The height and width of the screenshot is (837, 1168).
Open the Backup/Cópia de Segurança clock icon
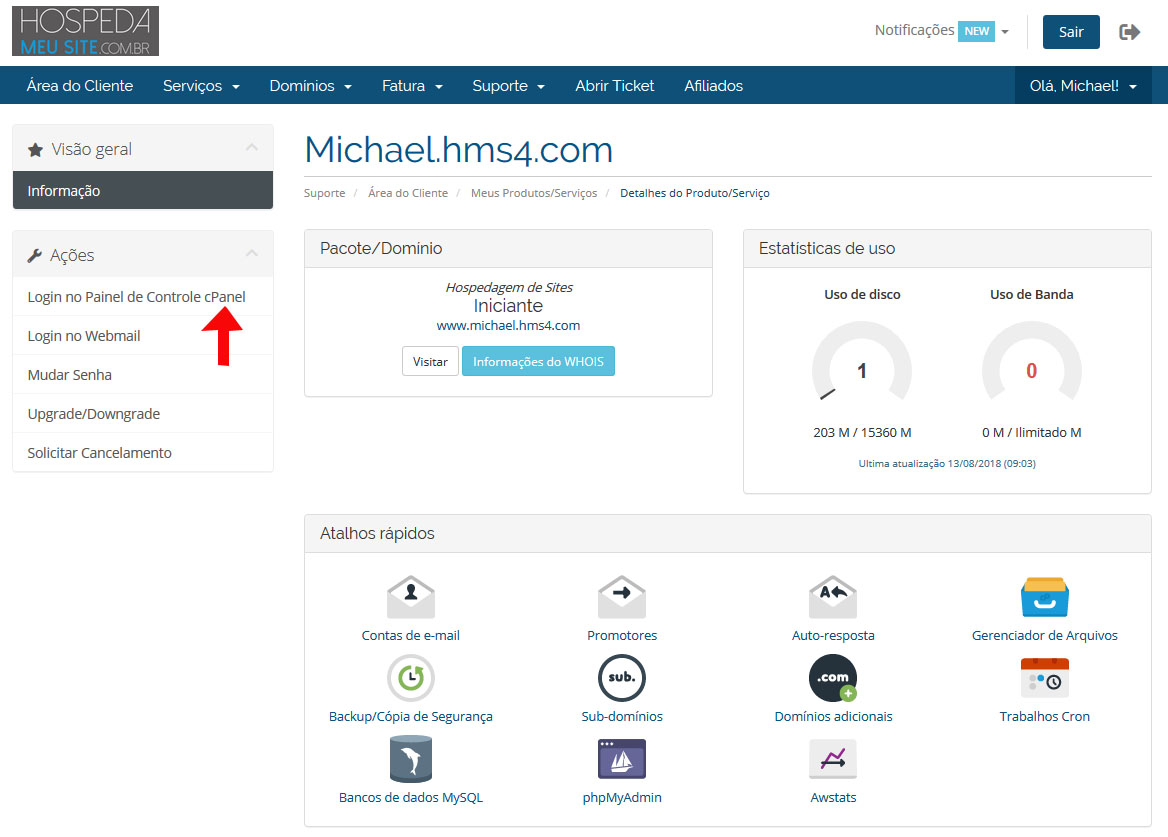[x=410, y=678]
